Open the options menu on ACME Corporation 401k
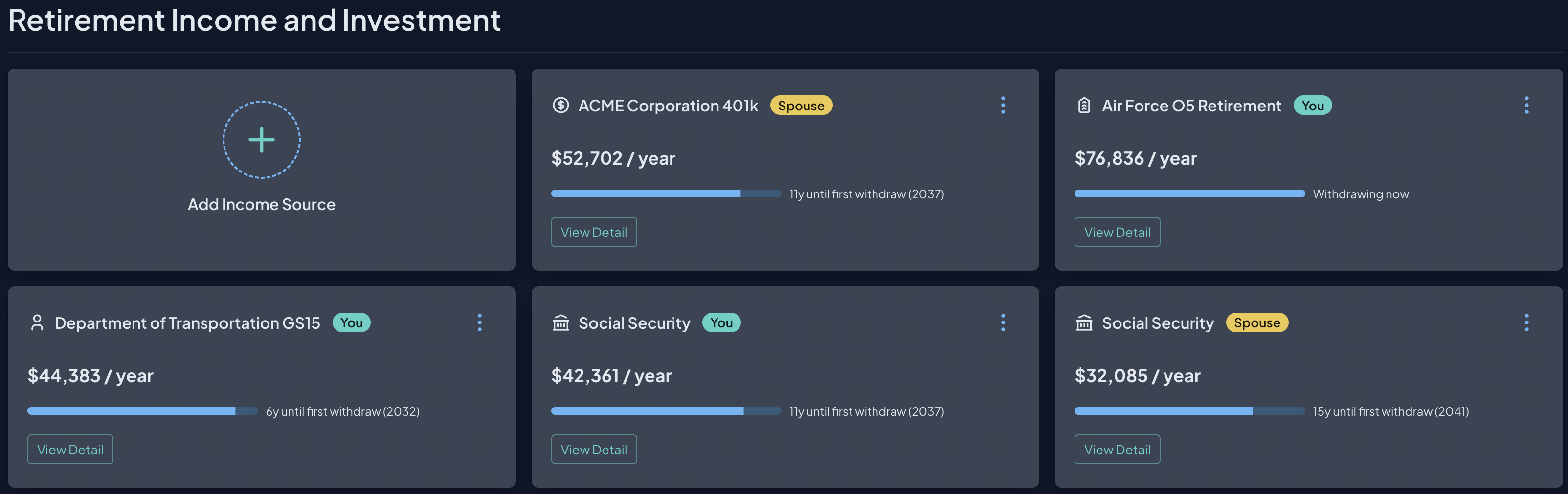The image size is (1568, 494). pos(1003,105)
